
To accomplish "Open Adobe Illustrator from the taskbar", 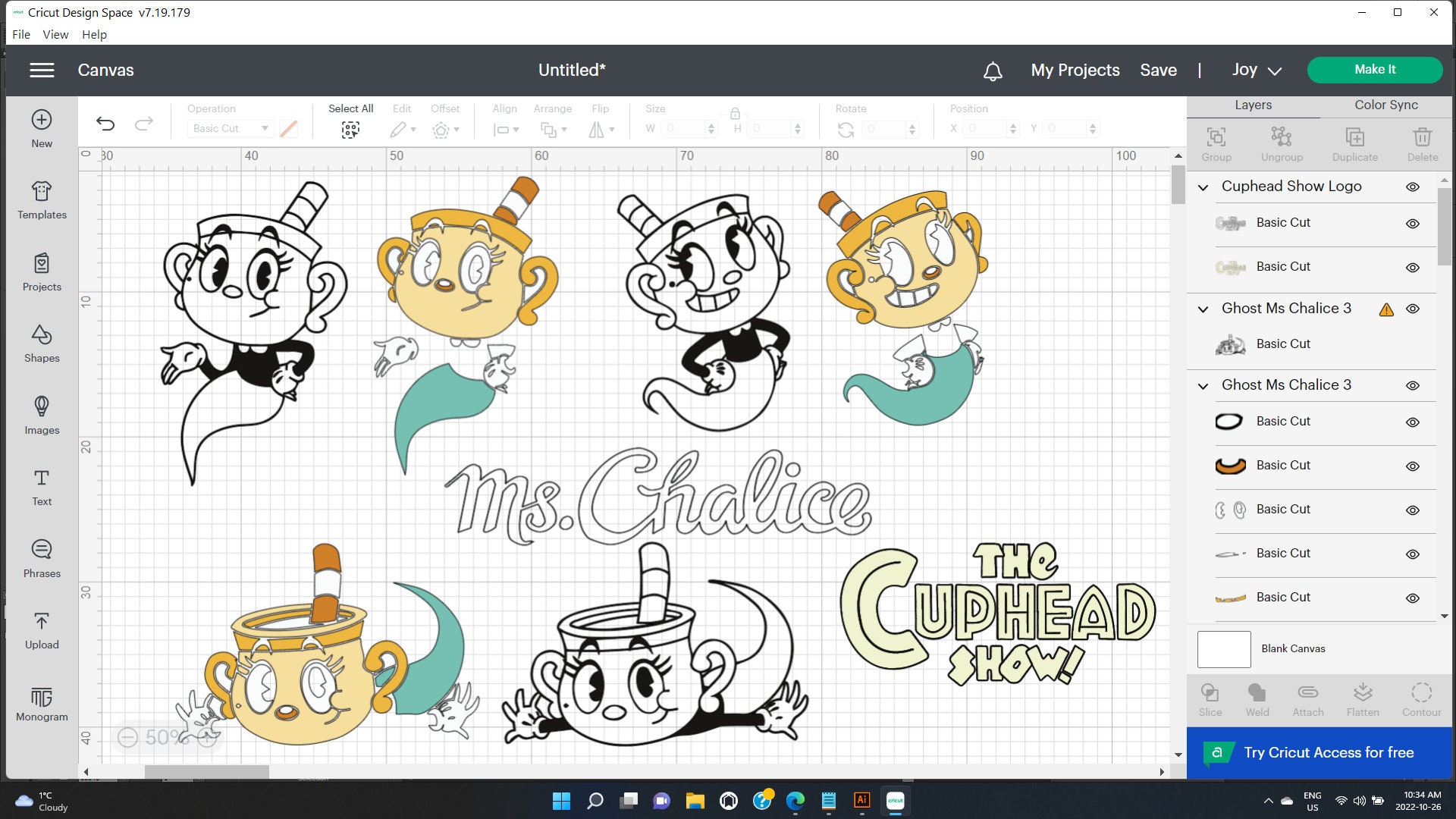I will click(862, 800).
